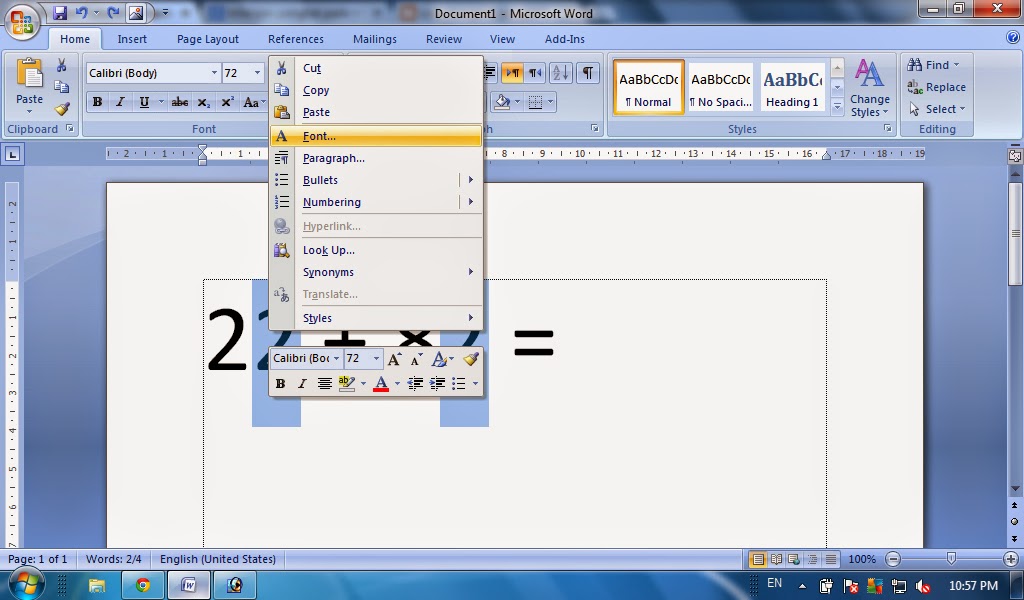Apply the No Spacing style
This screenshot has width=1024, height=600.
(720, 87)
